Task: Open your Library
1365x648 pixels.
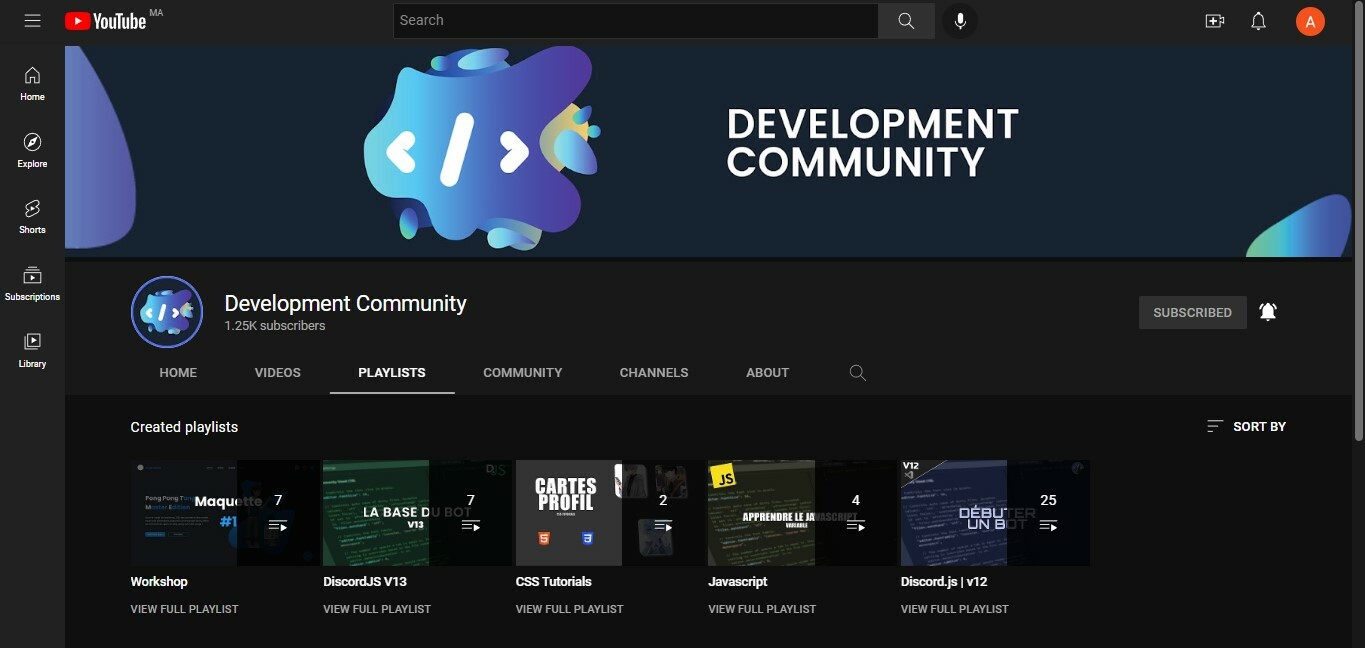Action: [31, 349]
